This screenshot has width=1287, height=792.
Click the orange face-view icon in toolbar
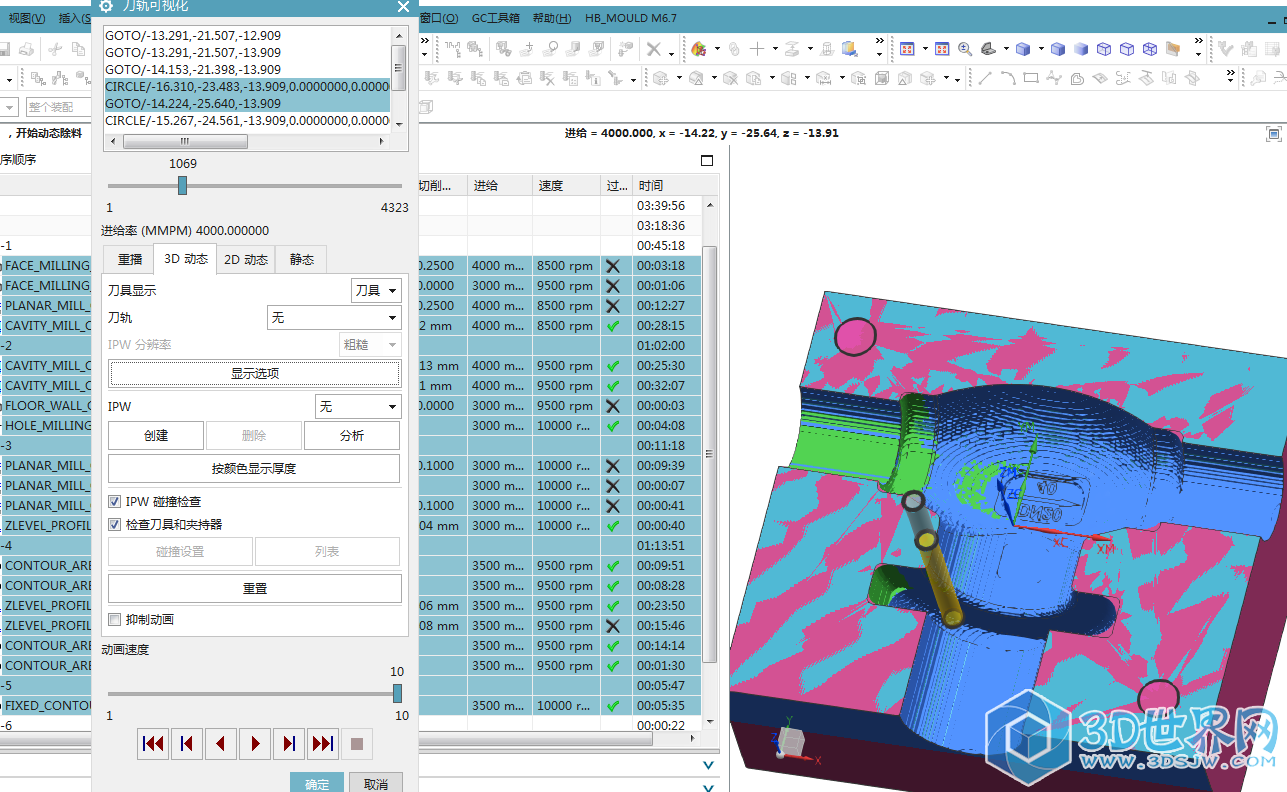coord(1173,48)
